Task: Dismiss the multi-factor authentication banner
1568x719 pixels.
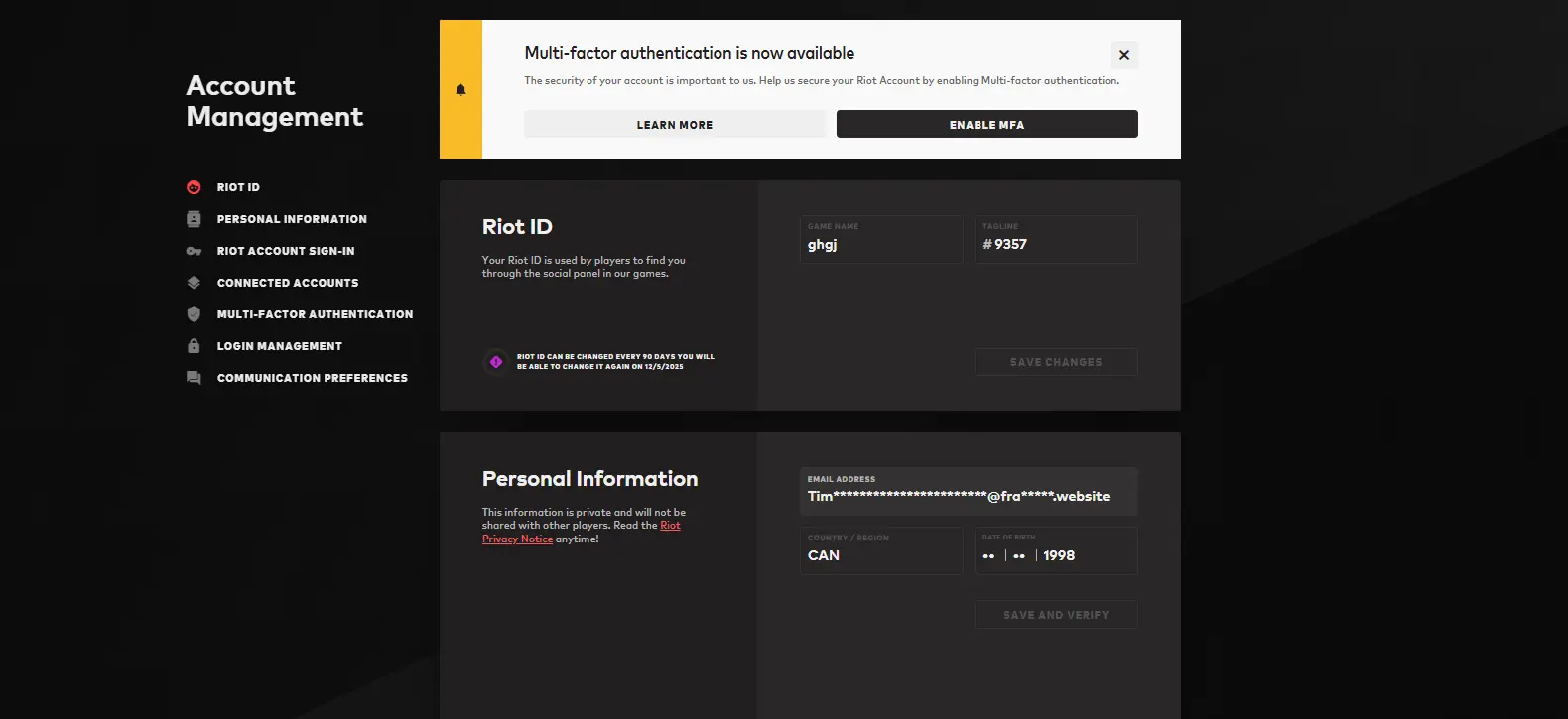Action: pyautogui.click(x=1123, y=55)
